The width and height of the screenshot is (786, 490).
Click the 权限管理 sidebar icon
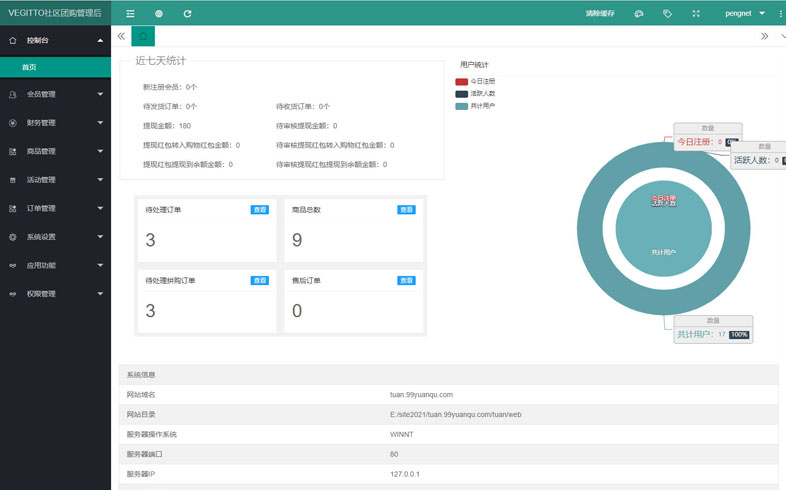(13, 294)
